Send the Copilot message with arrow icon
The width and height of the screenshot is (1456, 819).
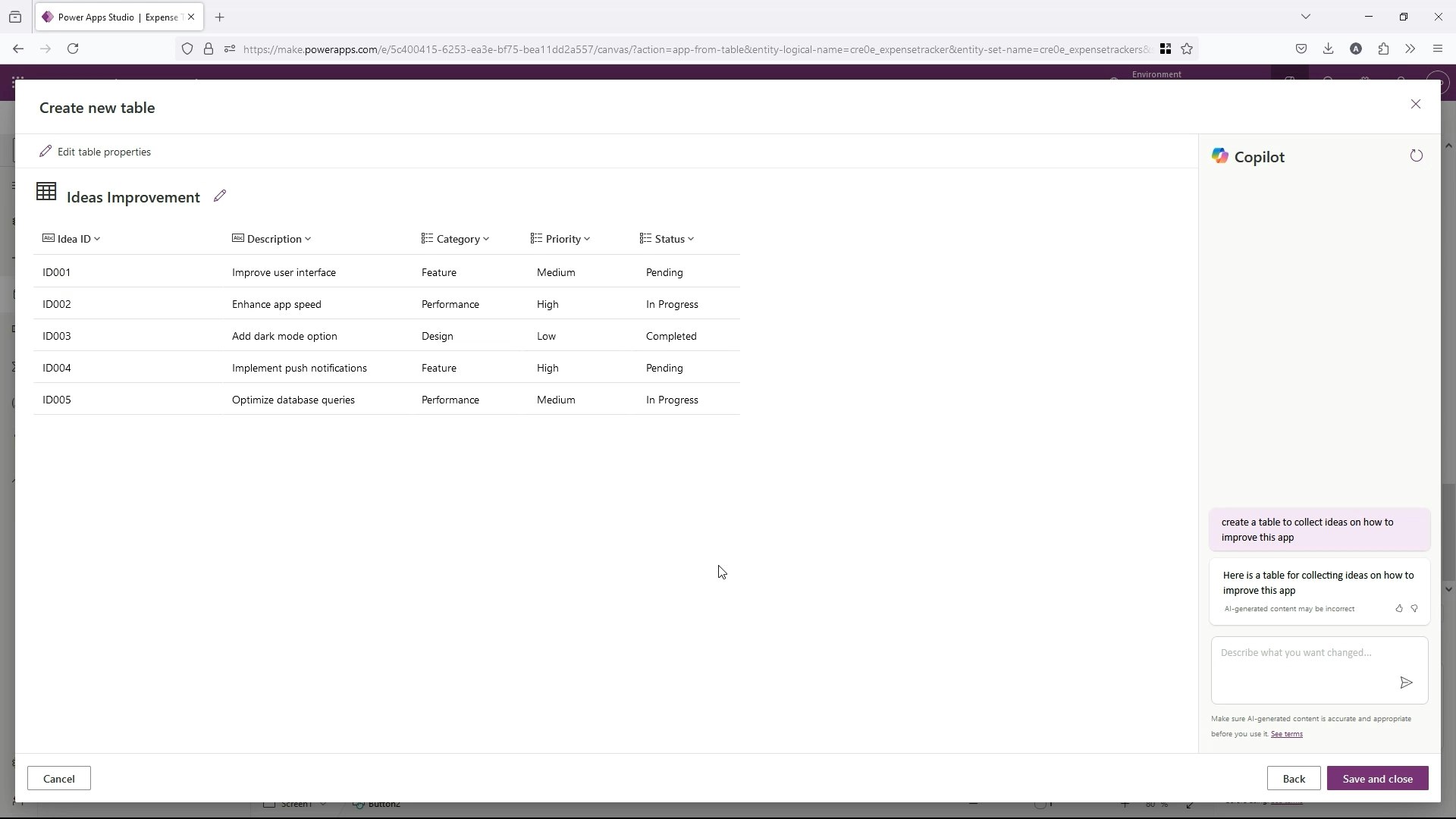coord(1406,683)
